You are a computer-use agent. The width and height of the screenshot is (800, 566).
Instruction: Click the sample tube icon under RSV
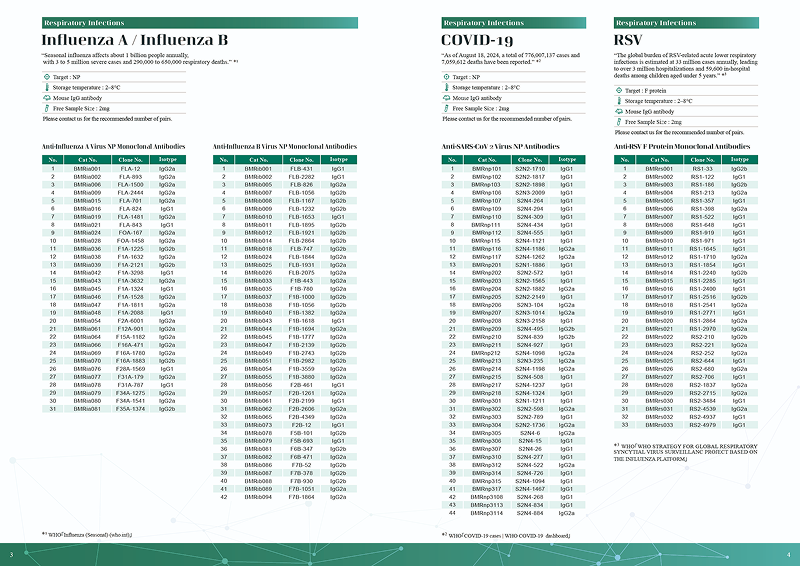click(x=618, y=121)
